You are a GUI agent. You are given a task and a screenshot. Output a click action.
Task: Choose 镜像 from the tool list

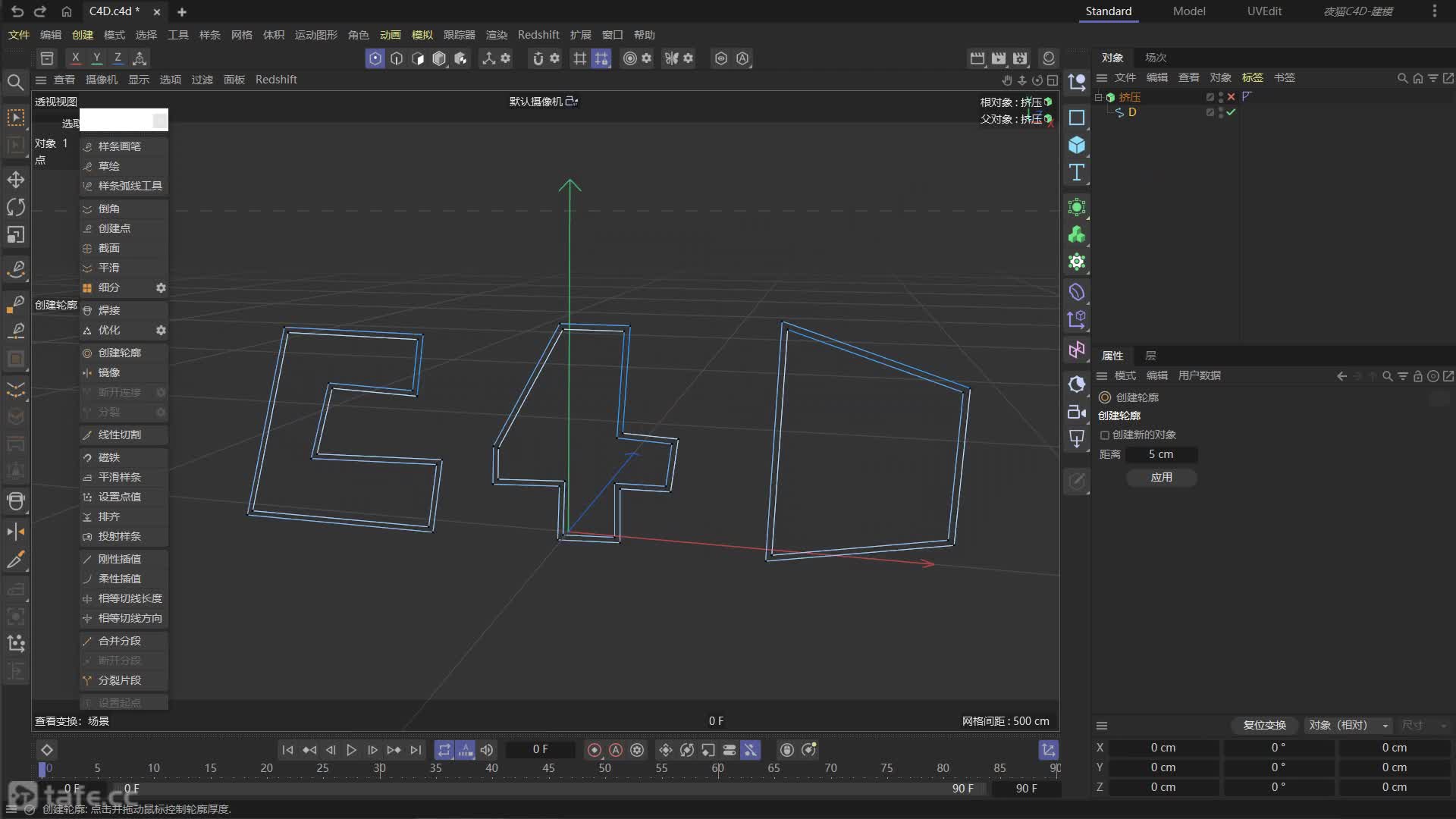tap(124, 372)
